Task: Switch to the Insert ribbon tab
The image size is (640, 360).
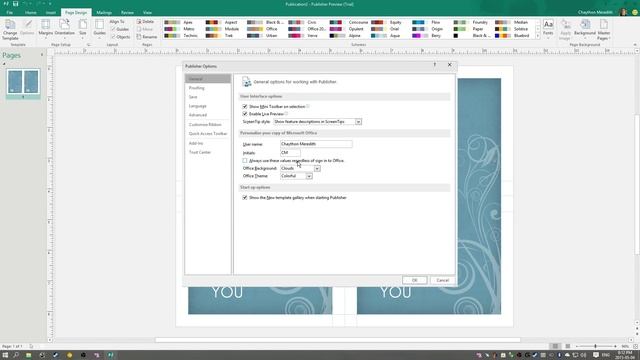Action: pyautogui.click(x=51, y=13)
